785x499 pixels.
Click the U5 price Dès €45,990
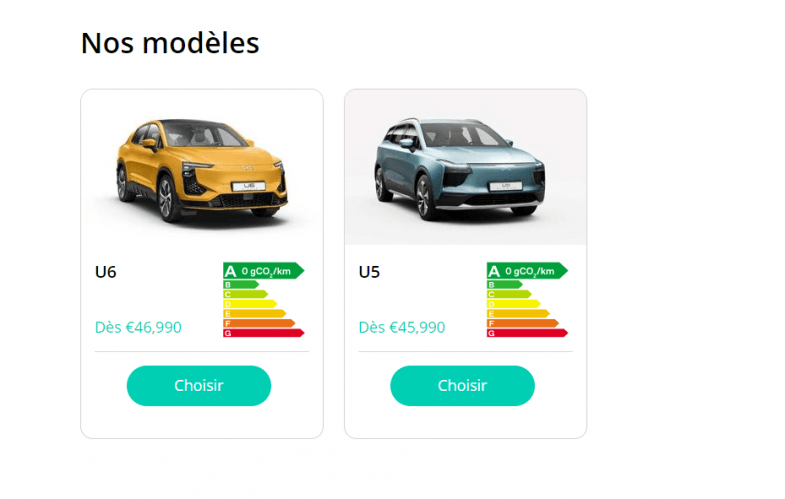coord(402,327)
